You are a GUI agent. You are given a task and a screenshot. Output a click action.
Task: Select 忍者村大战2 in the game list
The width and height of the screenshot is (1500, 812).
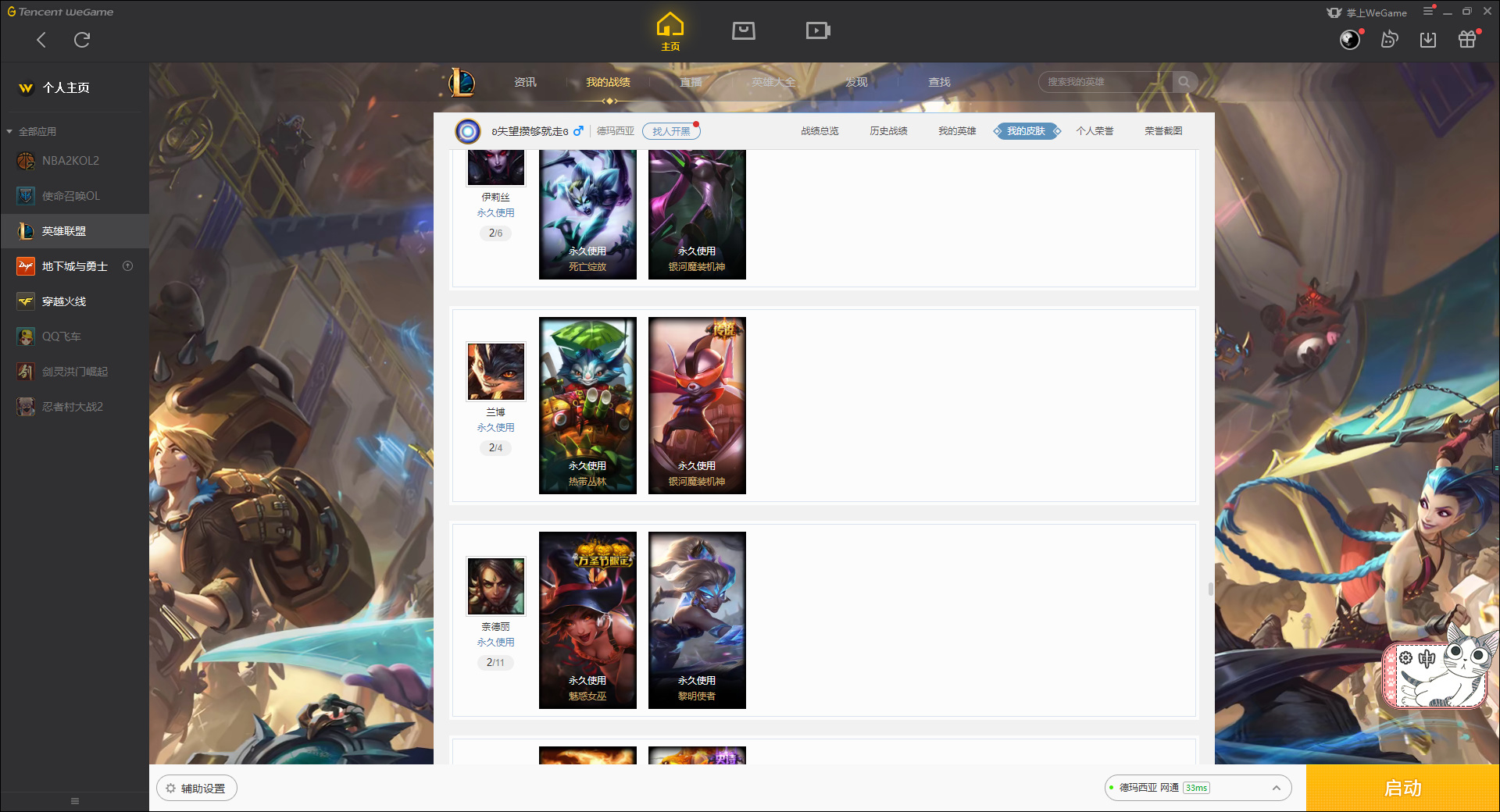pos(75,407)
